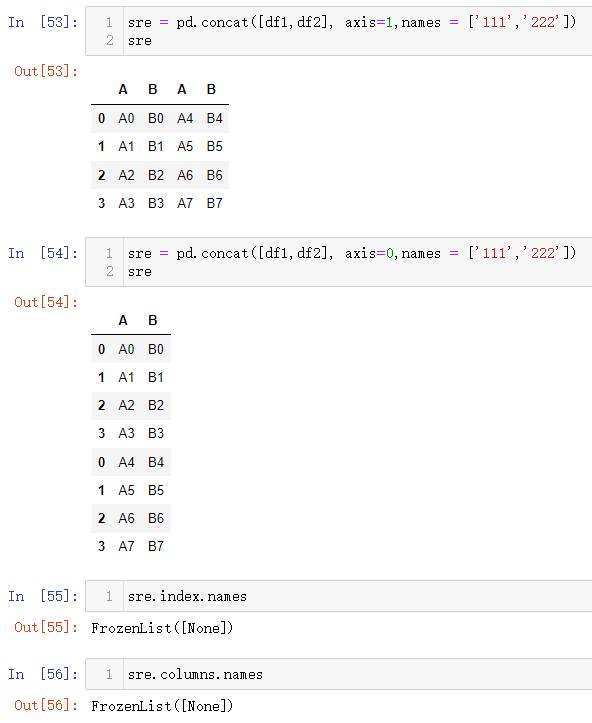The width and height of the screenshot is (592, 723).
Task: Click line 2 'sre' in cell 53
Action: (140, 41)
